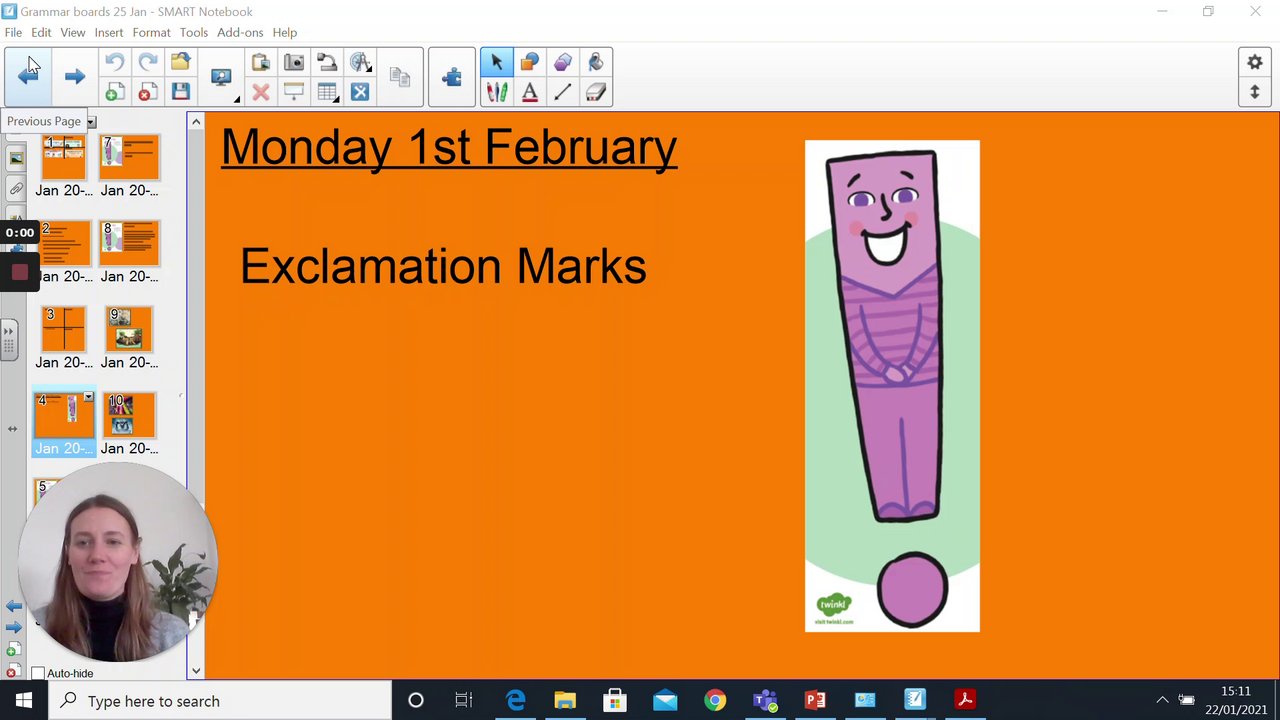Open the page 4 thumbnail dropdown arrow

tap(88, 398)
